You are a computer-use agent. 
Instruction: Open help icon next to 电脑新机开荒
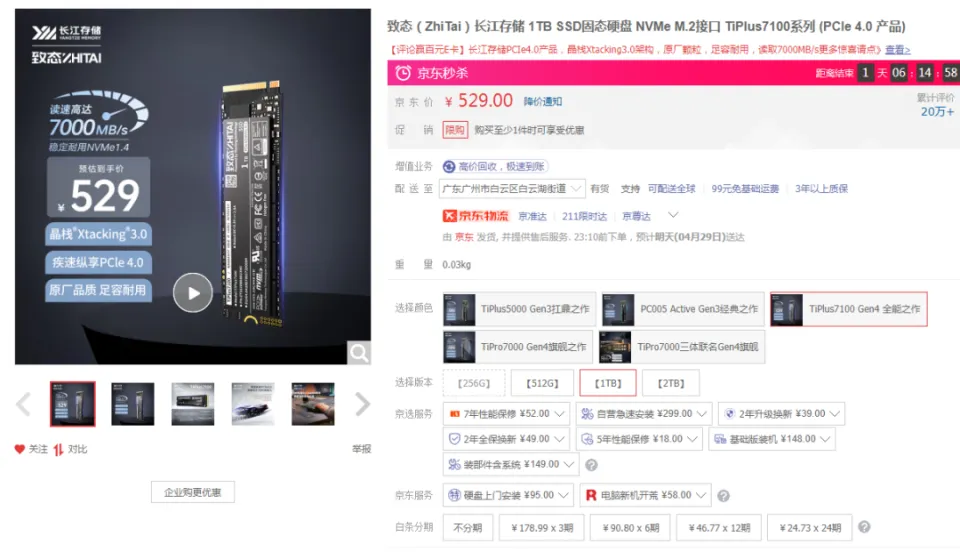[723, 496]
